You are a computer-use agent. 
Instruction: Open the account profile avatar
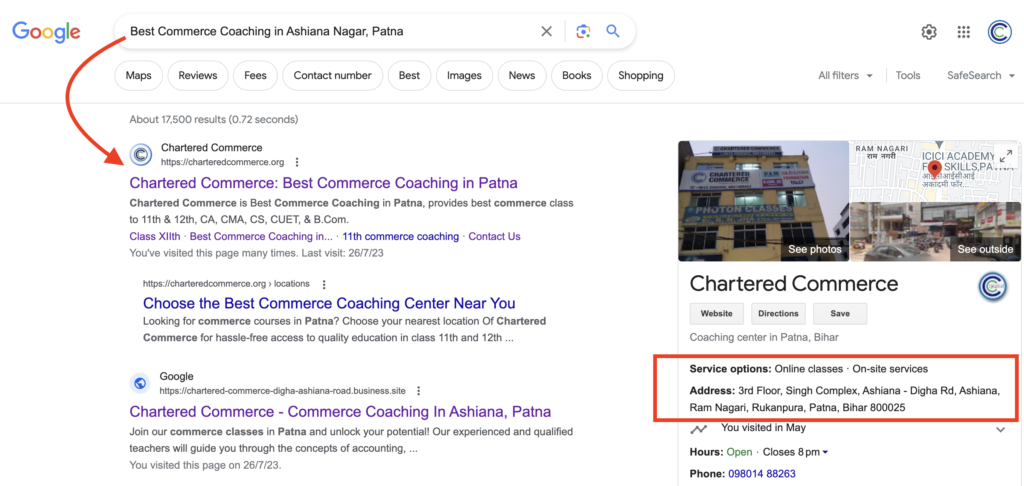coord(999,32)
